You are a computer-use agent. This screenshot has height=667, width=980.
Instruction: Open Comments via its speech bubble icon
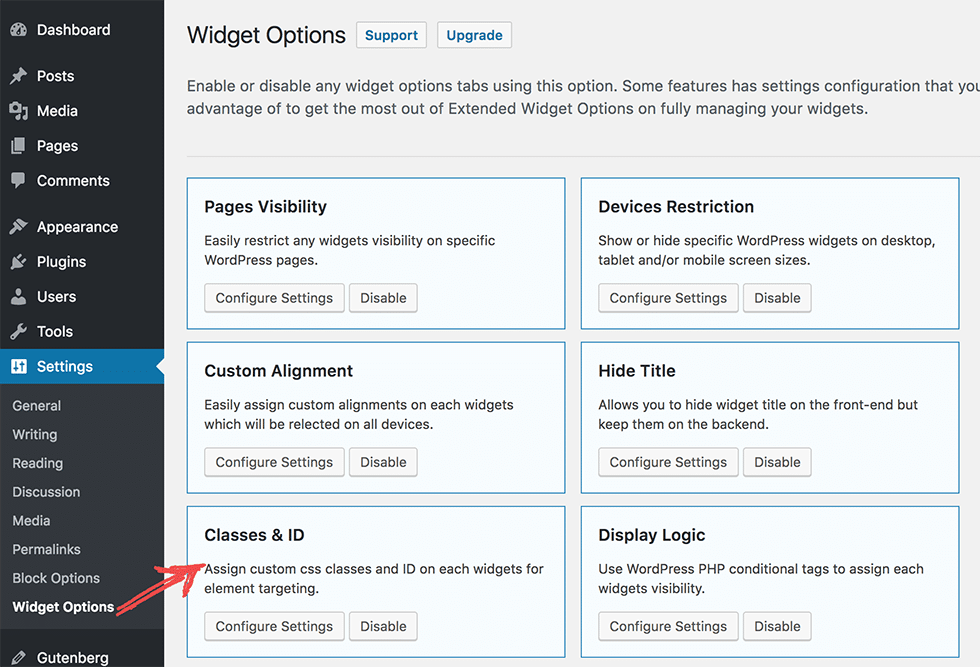pyautogui.click(x=20, y=180)
